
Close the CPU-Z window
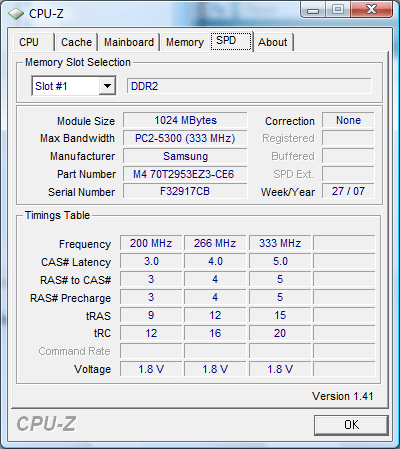coord(371,10)
